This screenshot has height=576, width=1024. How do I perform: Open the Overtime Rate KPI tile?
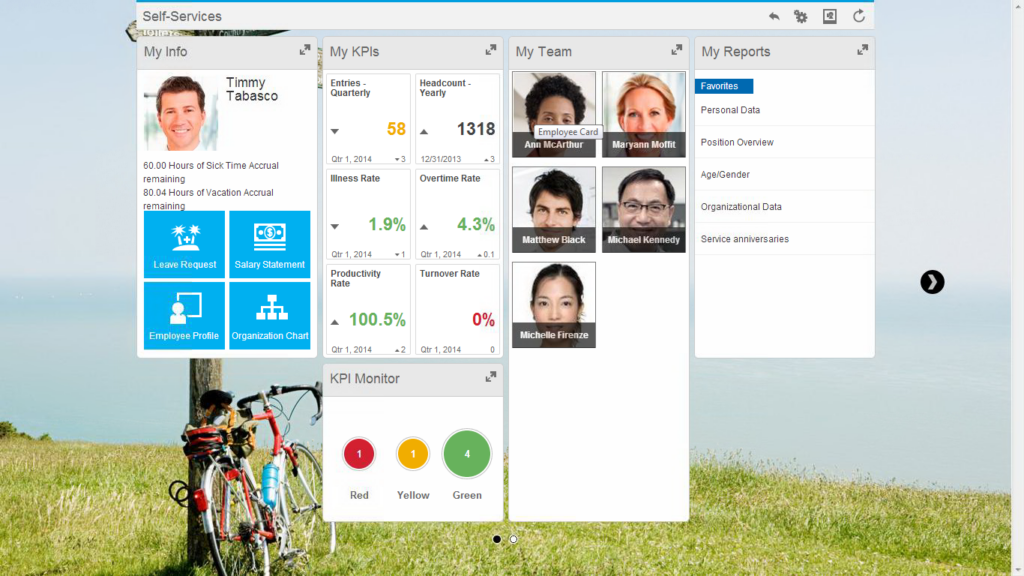click(x=457, y=214)
